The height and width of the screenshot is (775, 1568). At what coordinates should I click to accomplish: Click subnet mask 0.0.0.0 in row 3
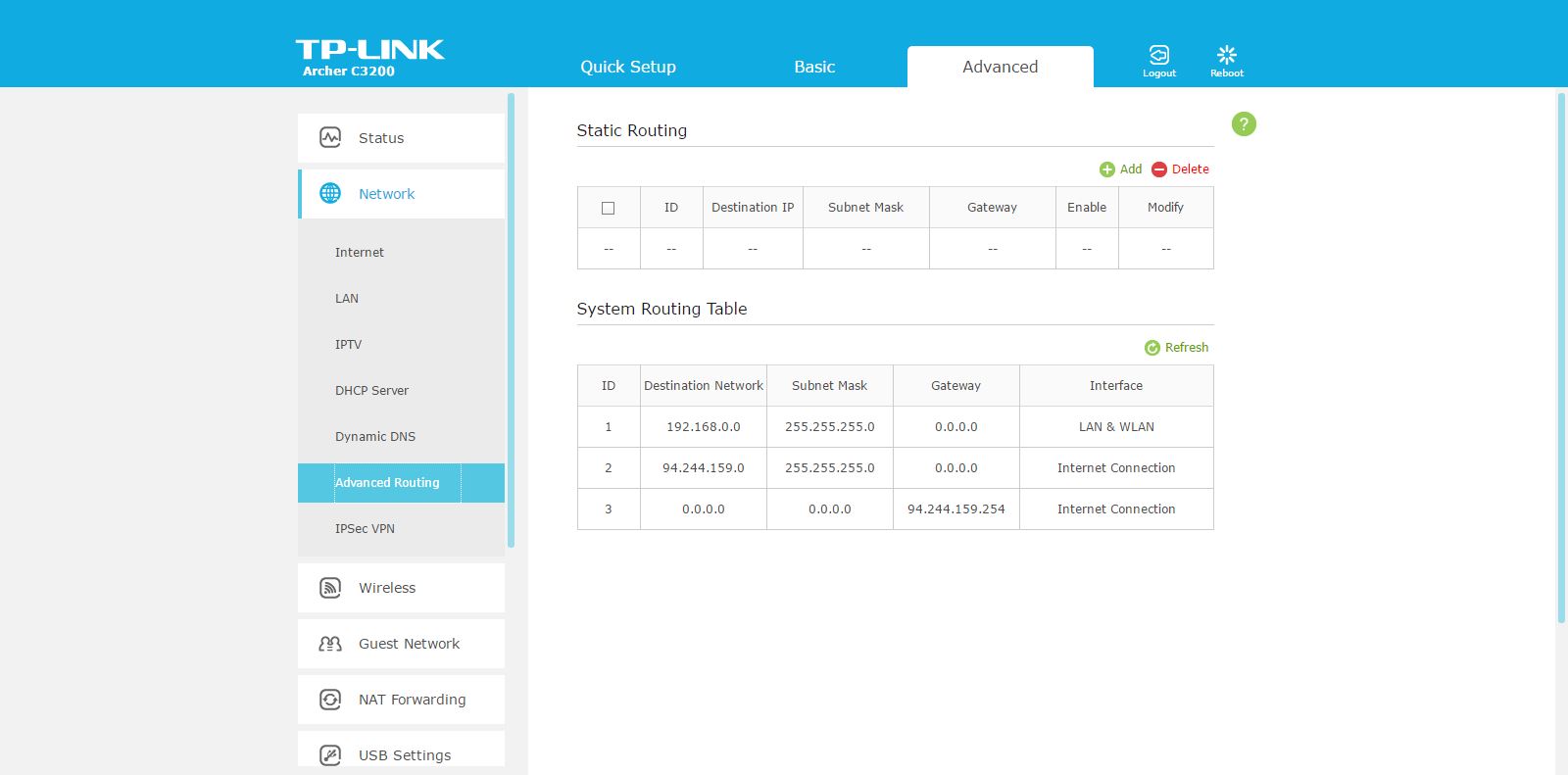(x=830, y=509)
